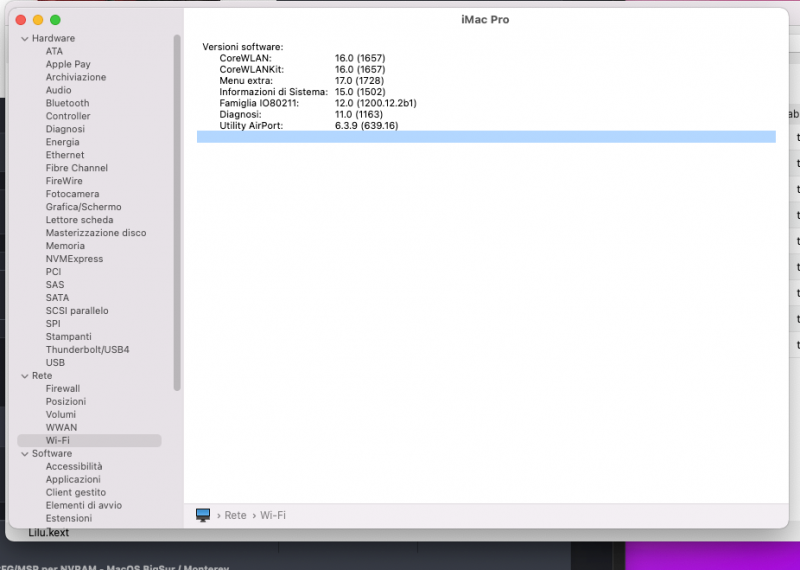The image size is (800, 570).
Task: Open SCSI parallelo entry
Action: pos(77,310)
